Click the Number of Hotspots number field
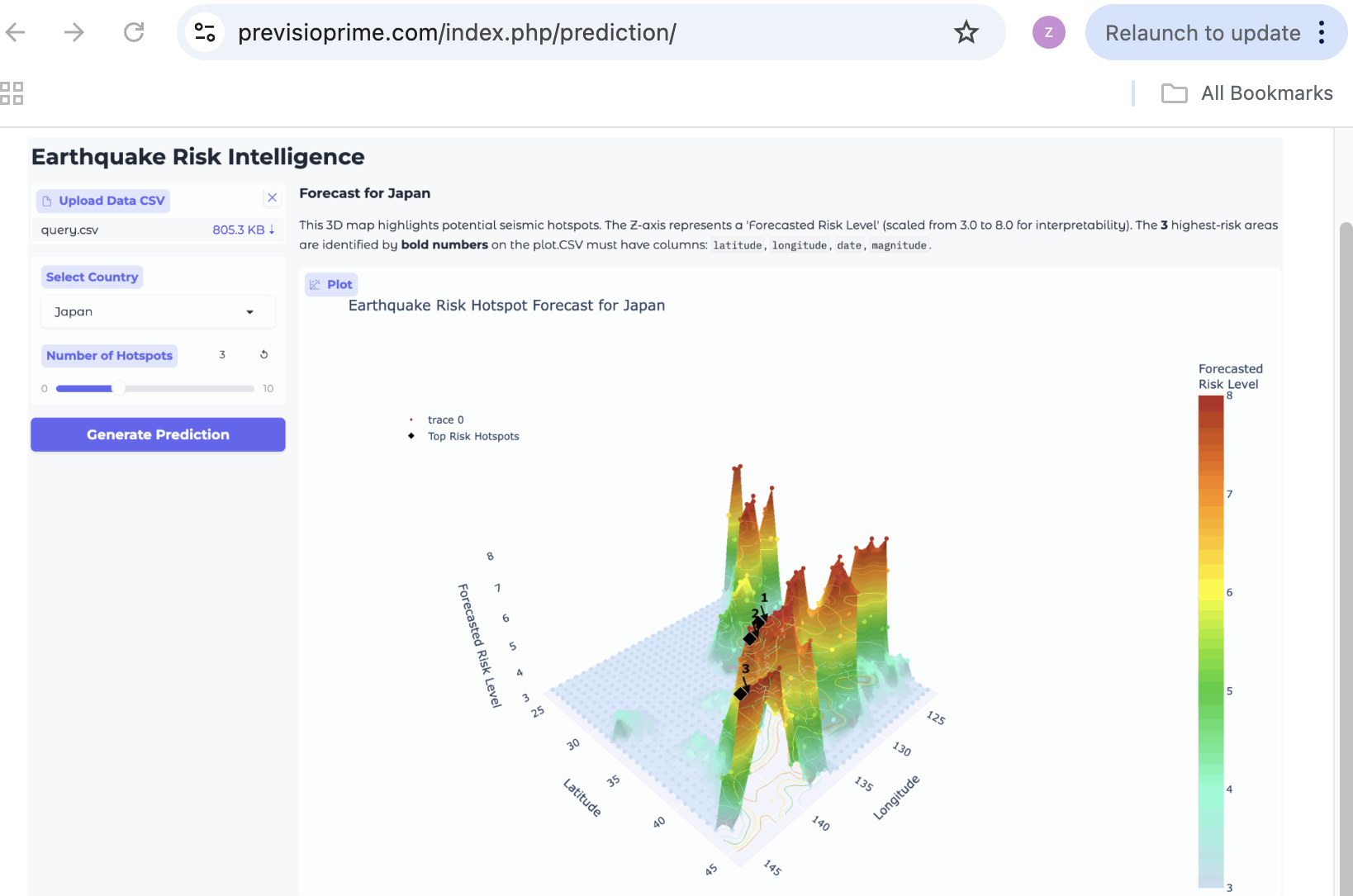 pos(223,354)
